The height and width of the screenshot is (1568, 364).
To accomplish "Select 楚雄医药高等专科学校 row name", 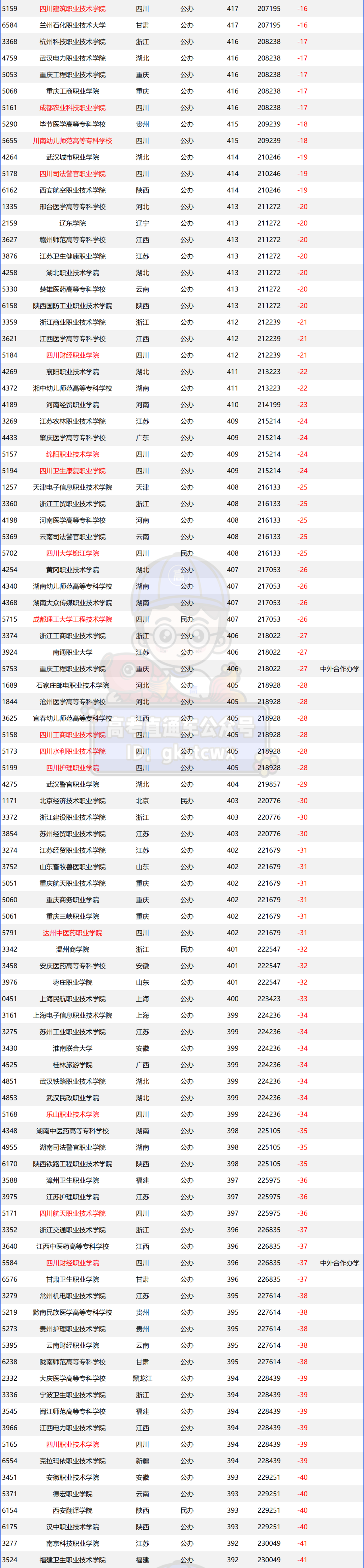I will point(72,289).
